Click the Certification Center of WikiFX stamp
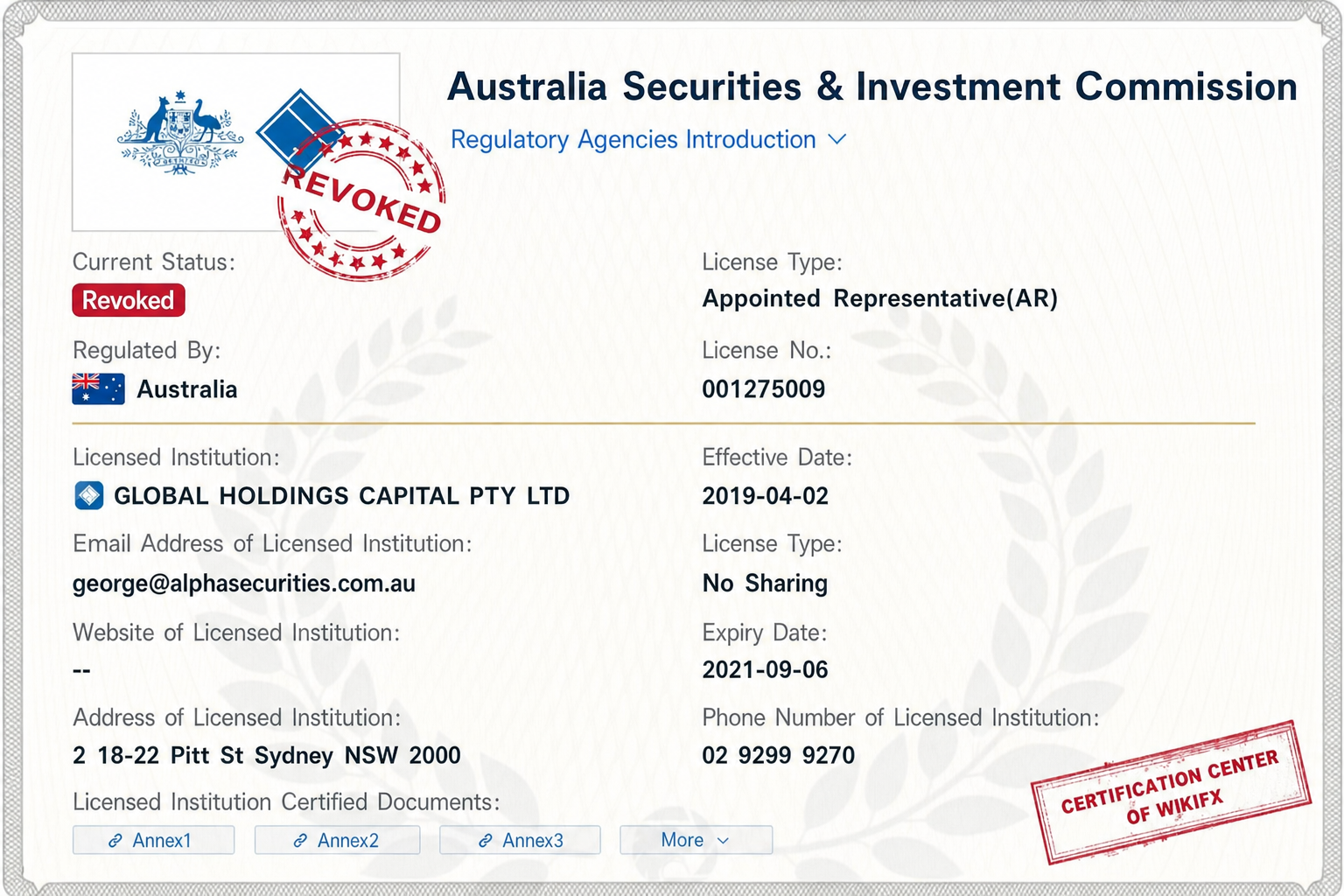This screenshot has width=1344, height=896. pos(1171,792)
